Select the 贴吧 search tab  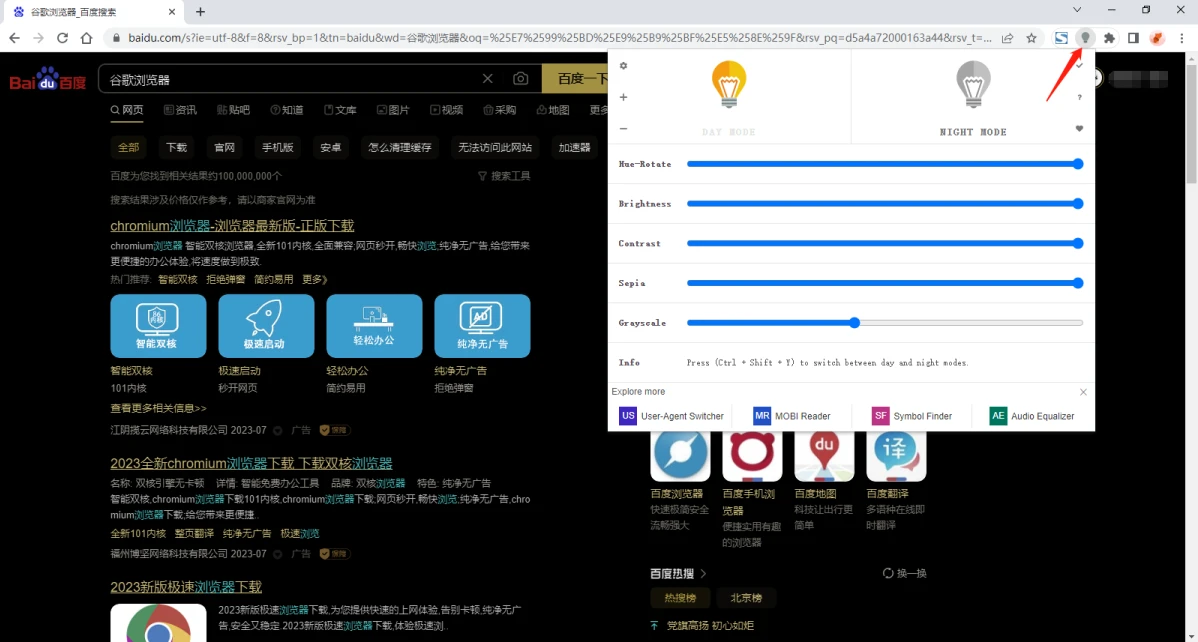[233, 110]
